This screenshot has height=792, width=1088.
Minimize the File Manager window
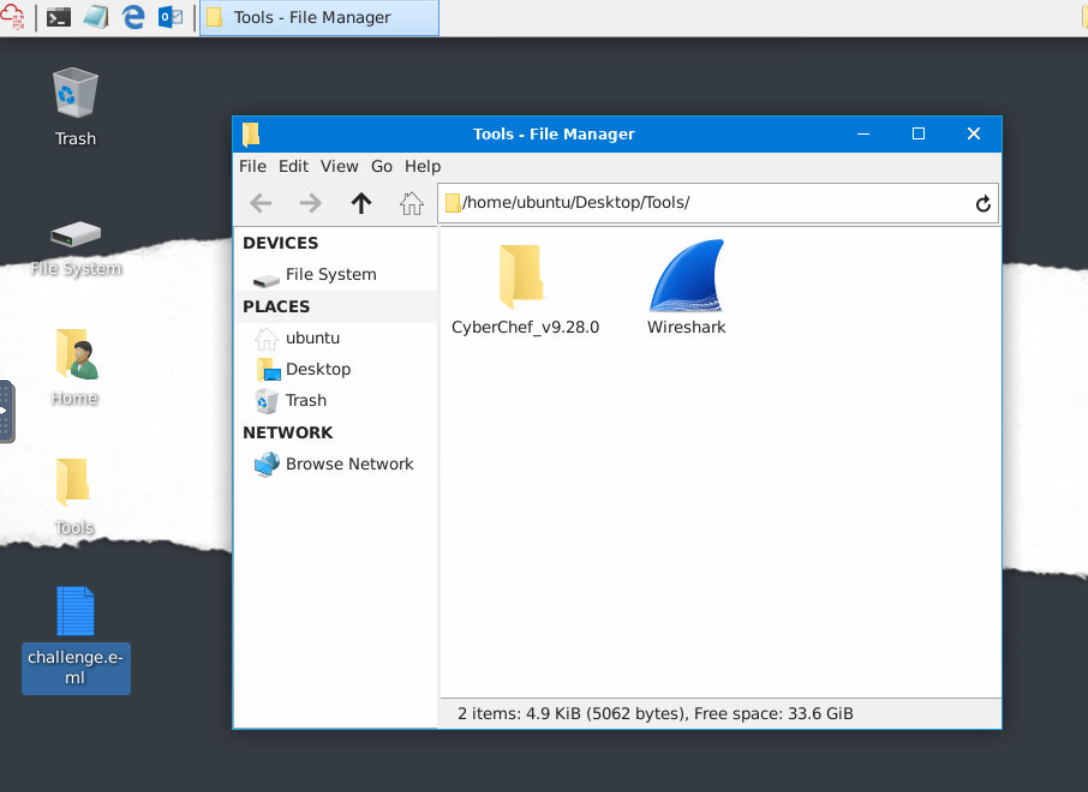[x=863, y=134]
